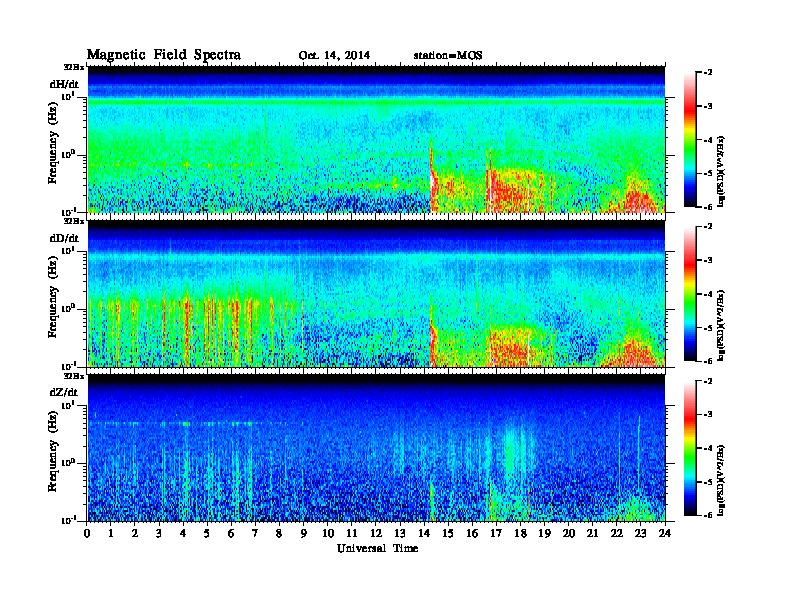The height and width of the screenshot is (612, 792).
Task: Click the log(PSD) units label beside dH/dt scale
Action: [721, 171]
